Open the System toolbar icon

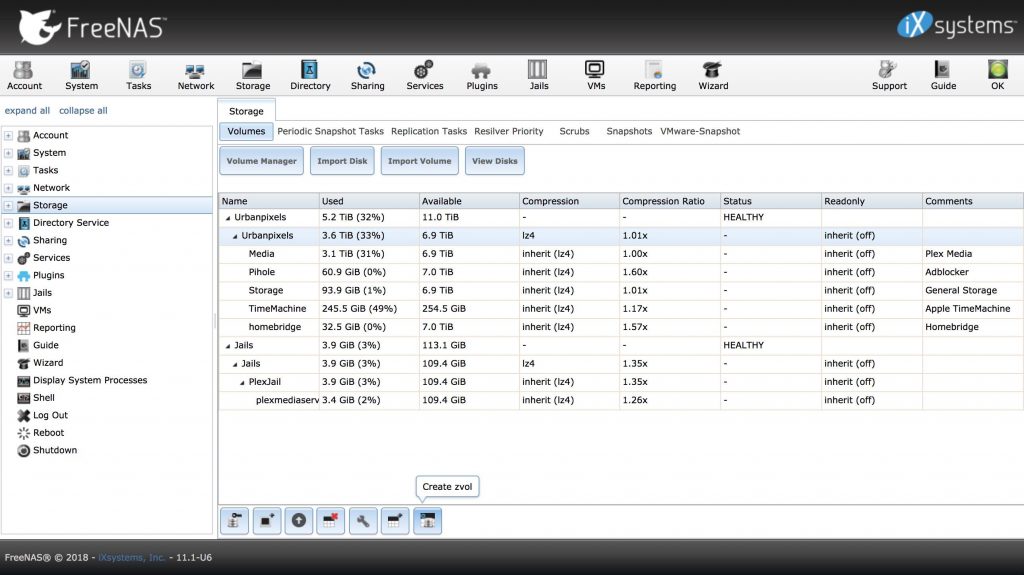point(81,75)
